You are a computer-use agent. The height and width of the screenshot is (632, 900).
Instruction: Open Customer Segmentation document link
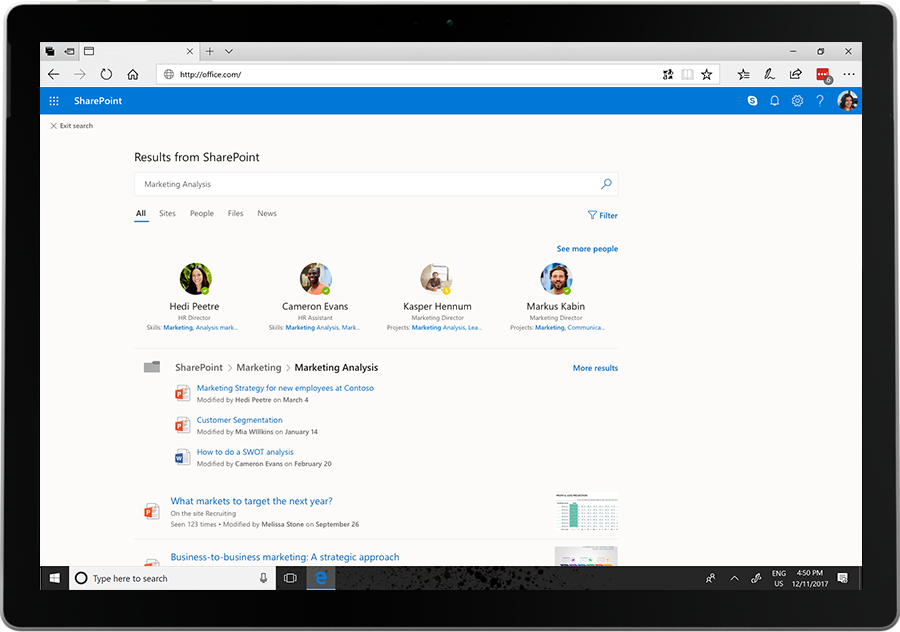(x=242, y=420)
